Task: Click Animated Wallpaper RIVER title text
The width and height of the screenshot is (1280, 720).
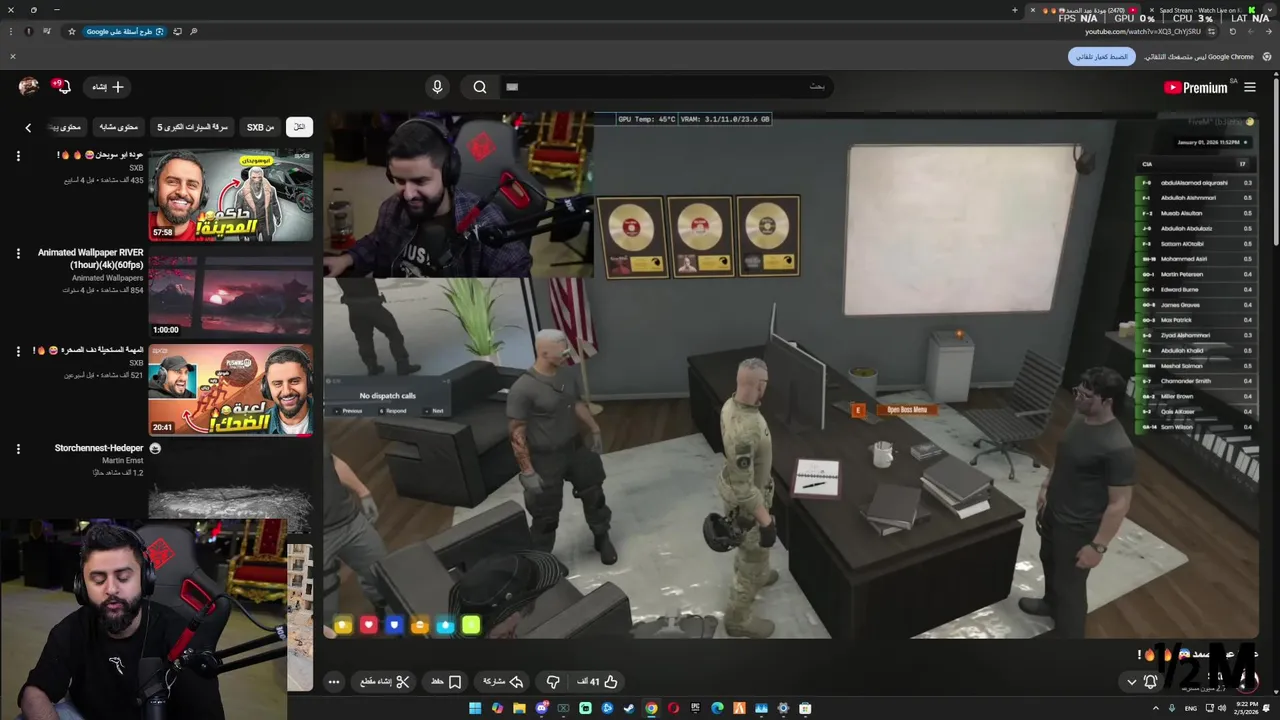Action: pos(91,258)
